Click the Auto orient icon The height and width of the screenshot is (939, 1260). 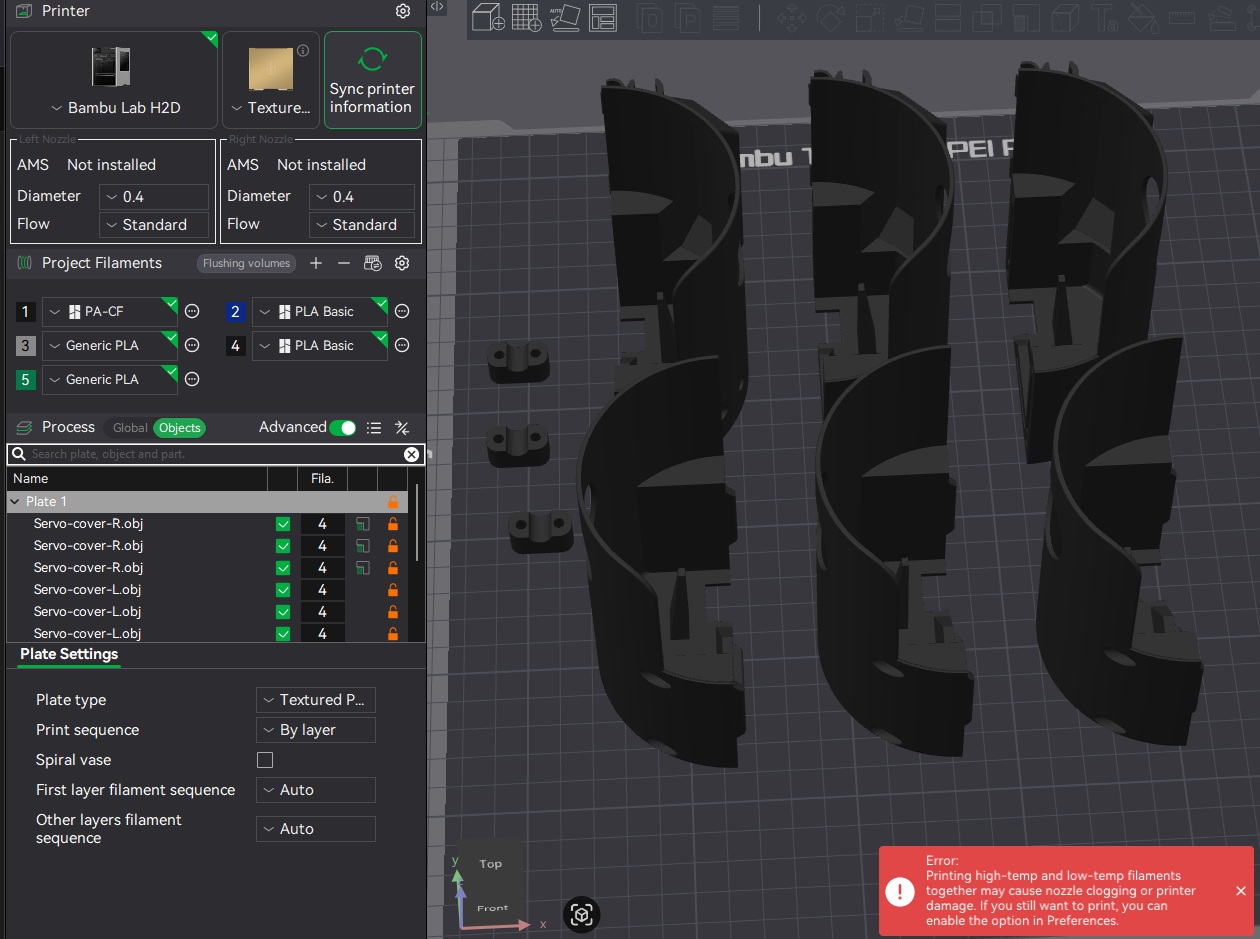point(564,17)
